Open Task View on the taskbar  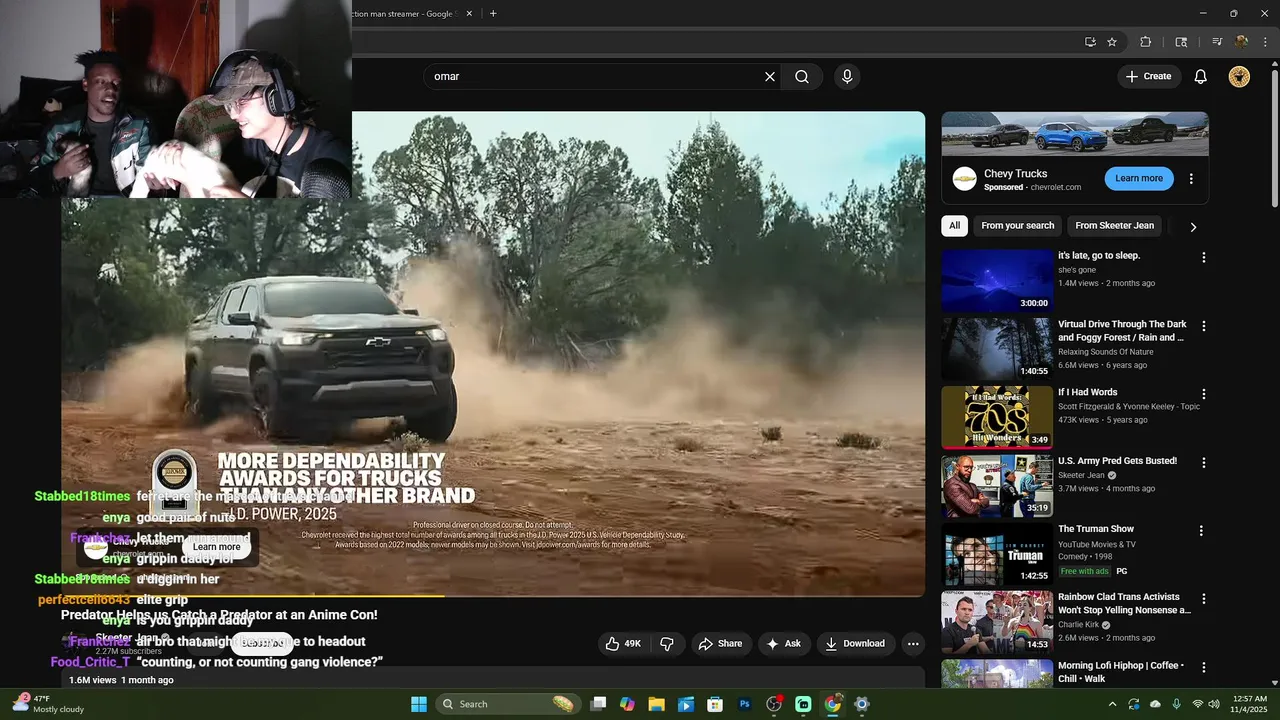point(598,704)
